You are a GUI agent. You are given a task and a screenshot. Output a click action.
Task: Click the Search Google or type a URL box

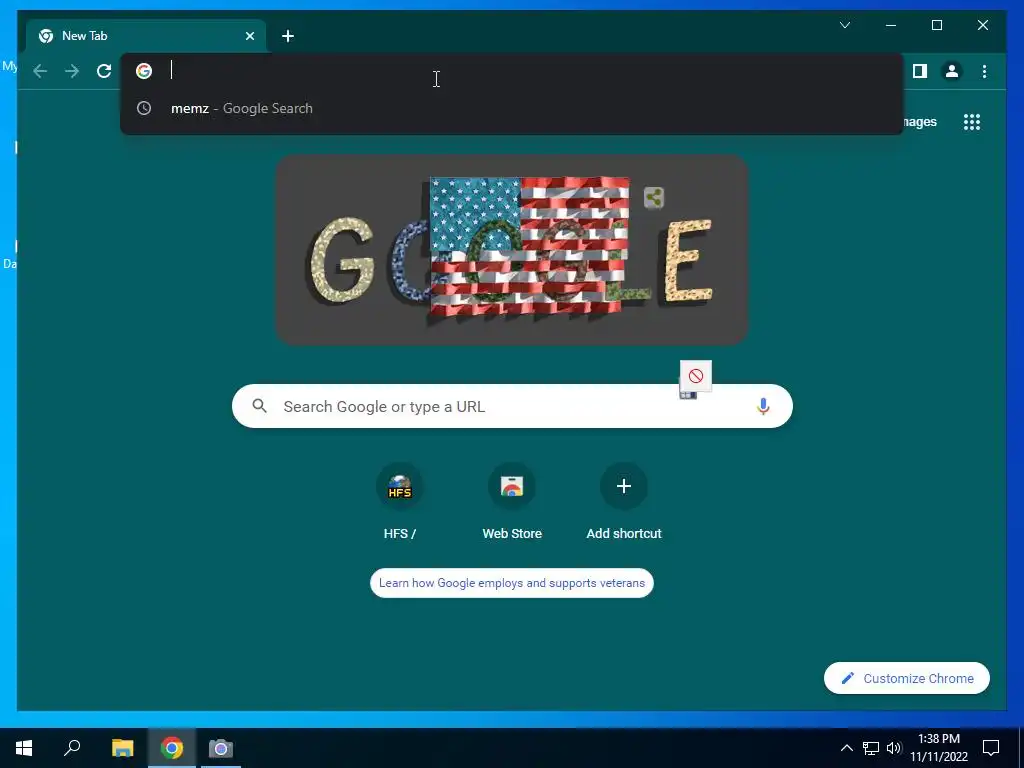pyautogui.click(x=512, y=406)
